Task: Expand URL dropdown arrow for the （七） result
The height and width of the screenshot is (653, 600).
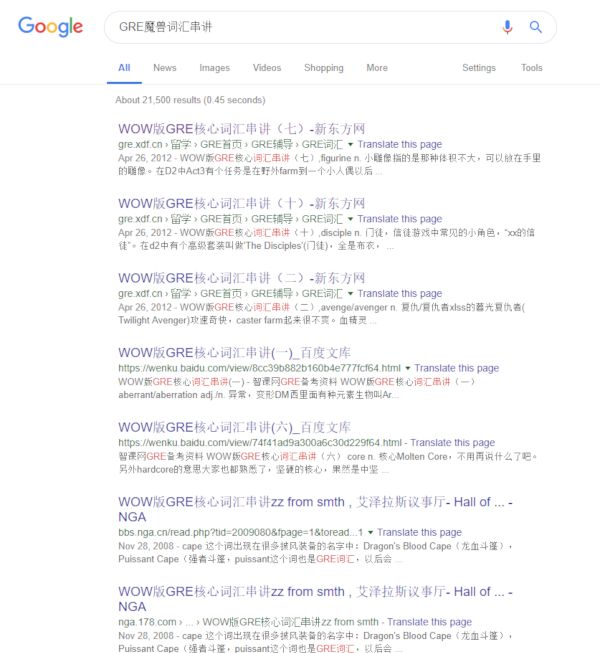Action: point(351,145)
